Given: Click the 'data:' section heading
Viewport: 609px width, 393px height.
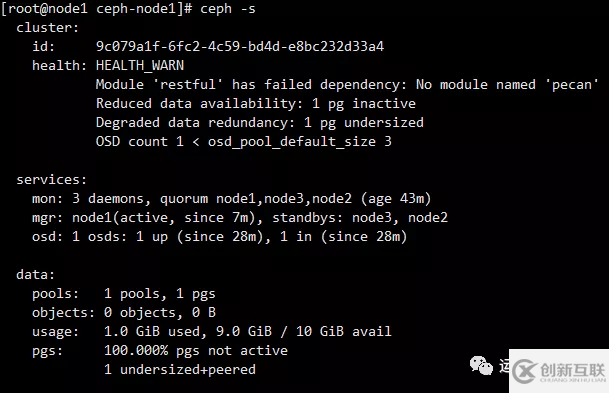Looking at the screenshot, I should click(35, 275).
